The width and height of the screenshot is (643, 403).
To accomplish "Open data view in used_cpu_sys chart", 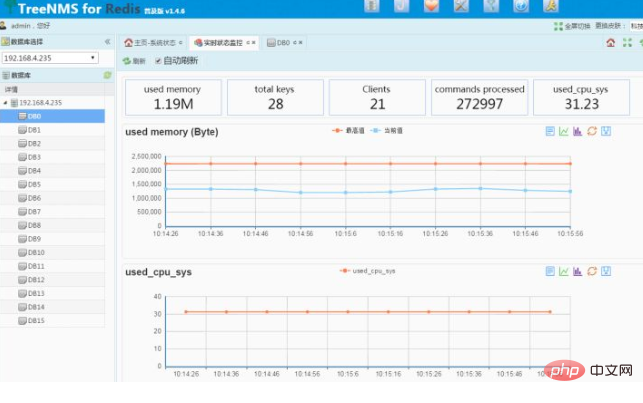I will pos(550,271).
